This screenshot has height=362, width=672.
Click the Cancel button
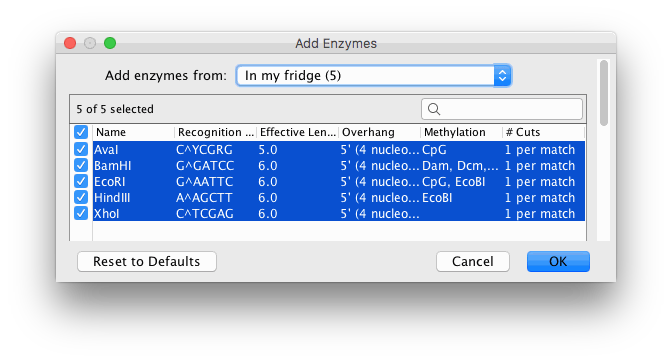(473, 261)
